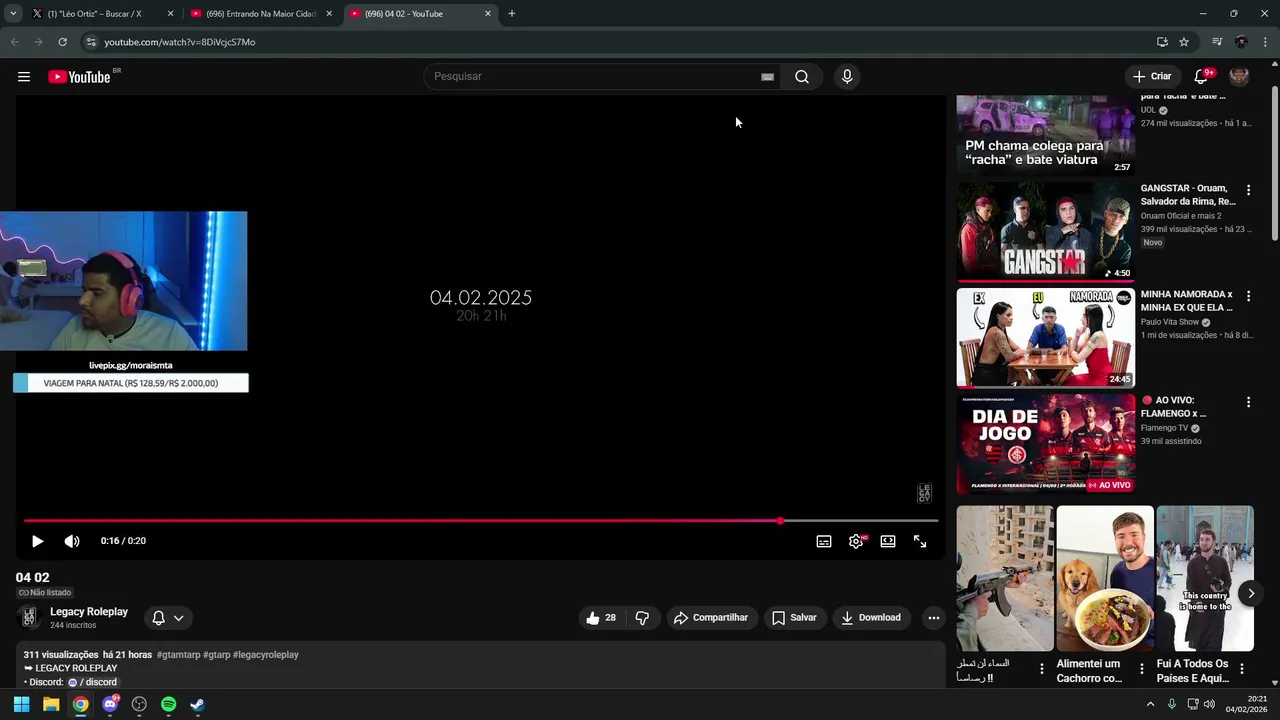The height and width of the screenshot is (720, 1280).
Task: Open the YouTube hamburger guide menu
Action: 24,77
